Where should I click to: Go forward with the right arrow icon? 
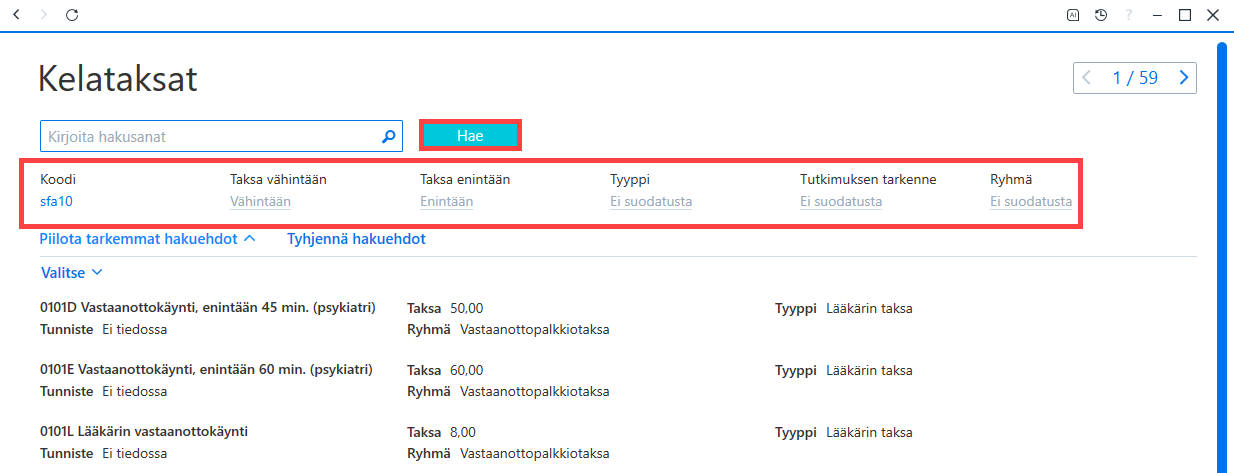point(43,15)
